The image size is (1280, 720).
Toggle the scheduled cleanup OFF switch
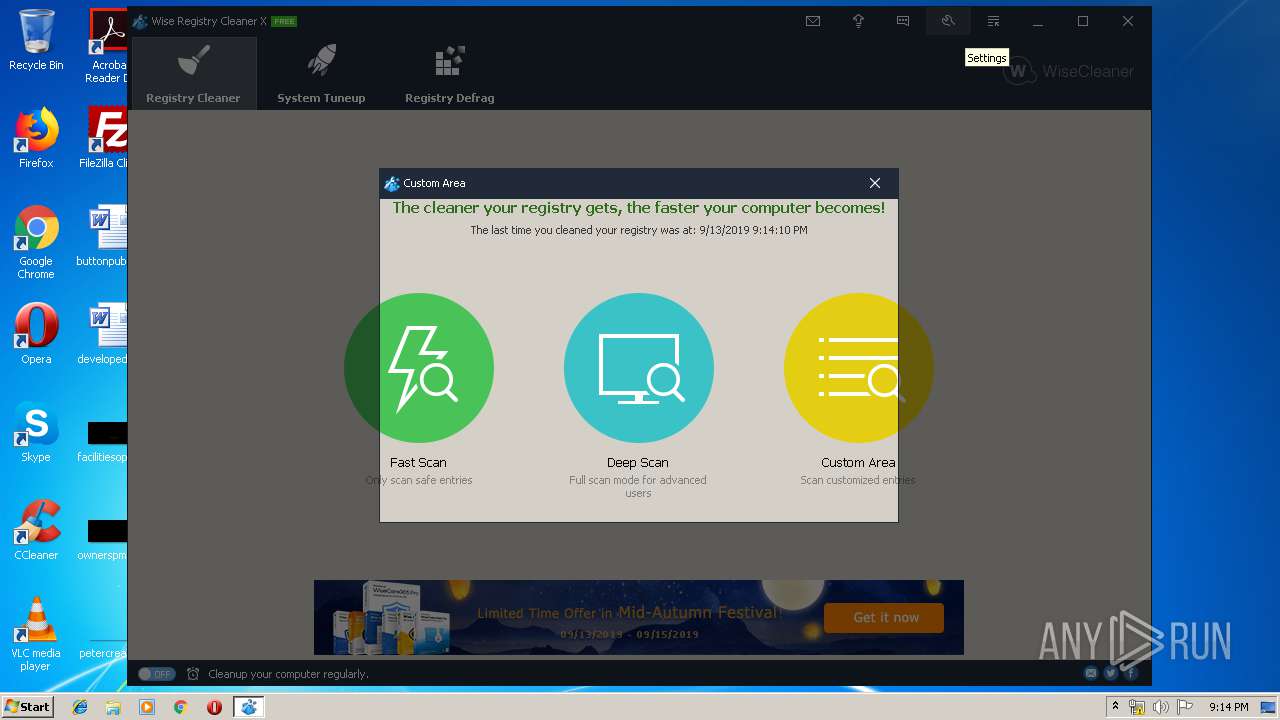coord(156,674)
